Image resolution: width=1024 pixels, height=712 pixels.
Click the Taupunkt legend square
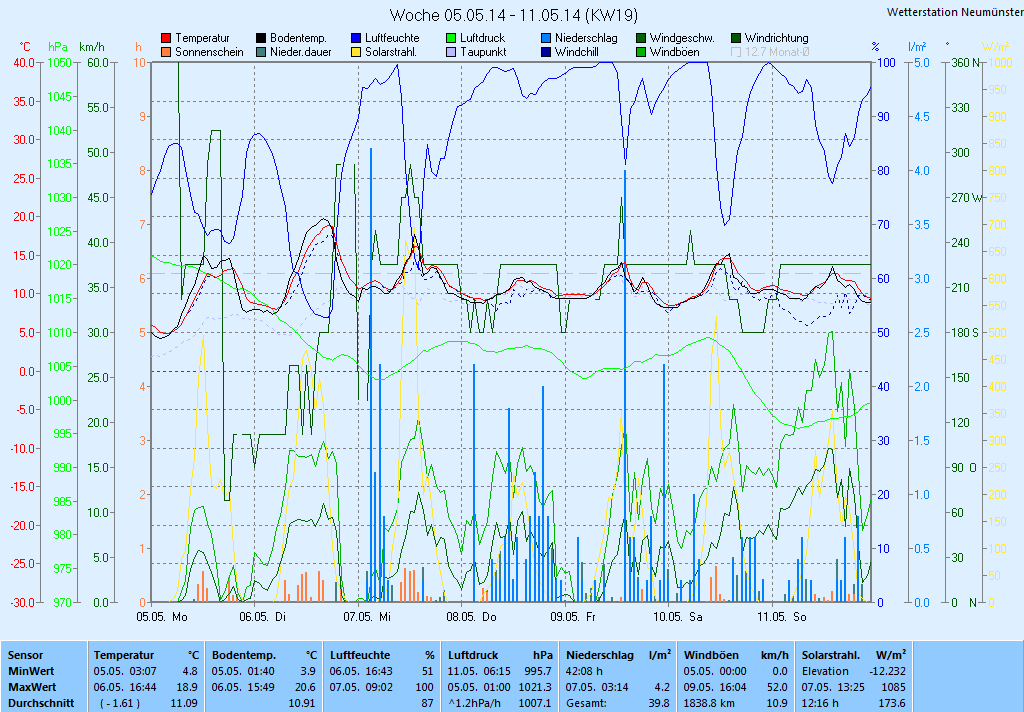pos(452,52)
